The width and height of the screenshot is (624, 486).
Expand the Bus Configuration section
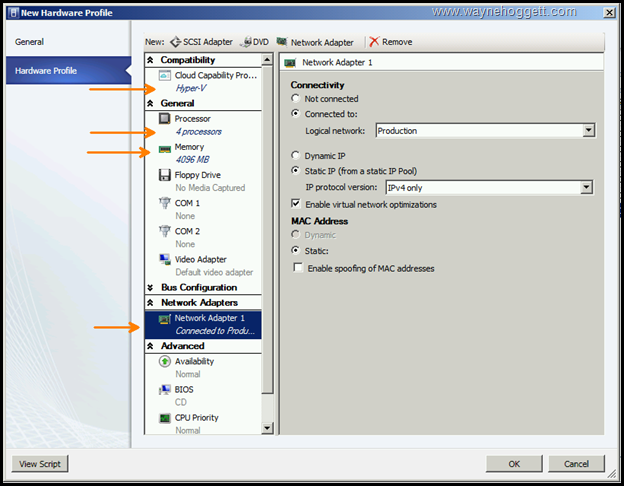150,287
